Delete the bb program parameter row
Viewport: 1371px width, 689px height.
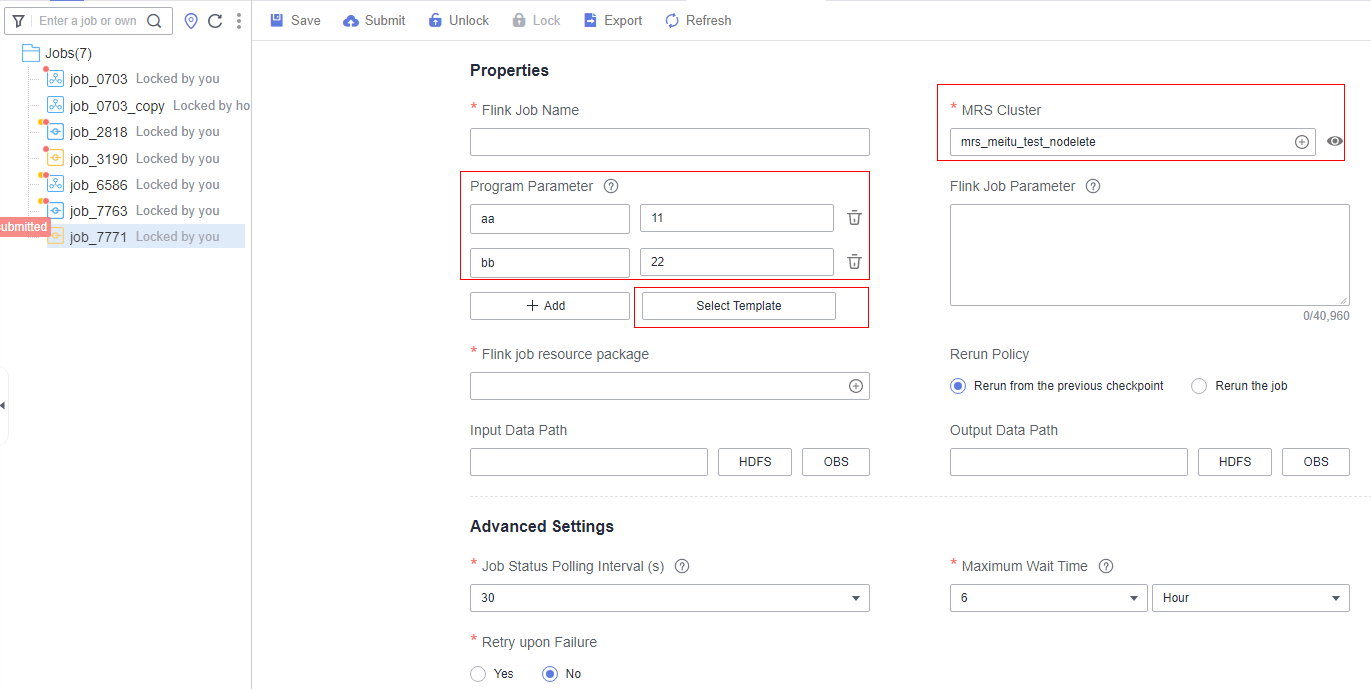(854, 262)
